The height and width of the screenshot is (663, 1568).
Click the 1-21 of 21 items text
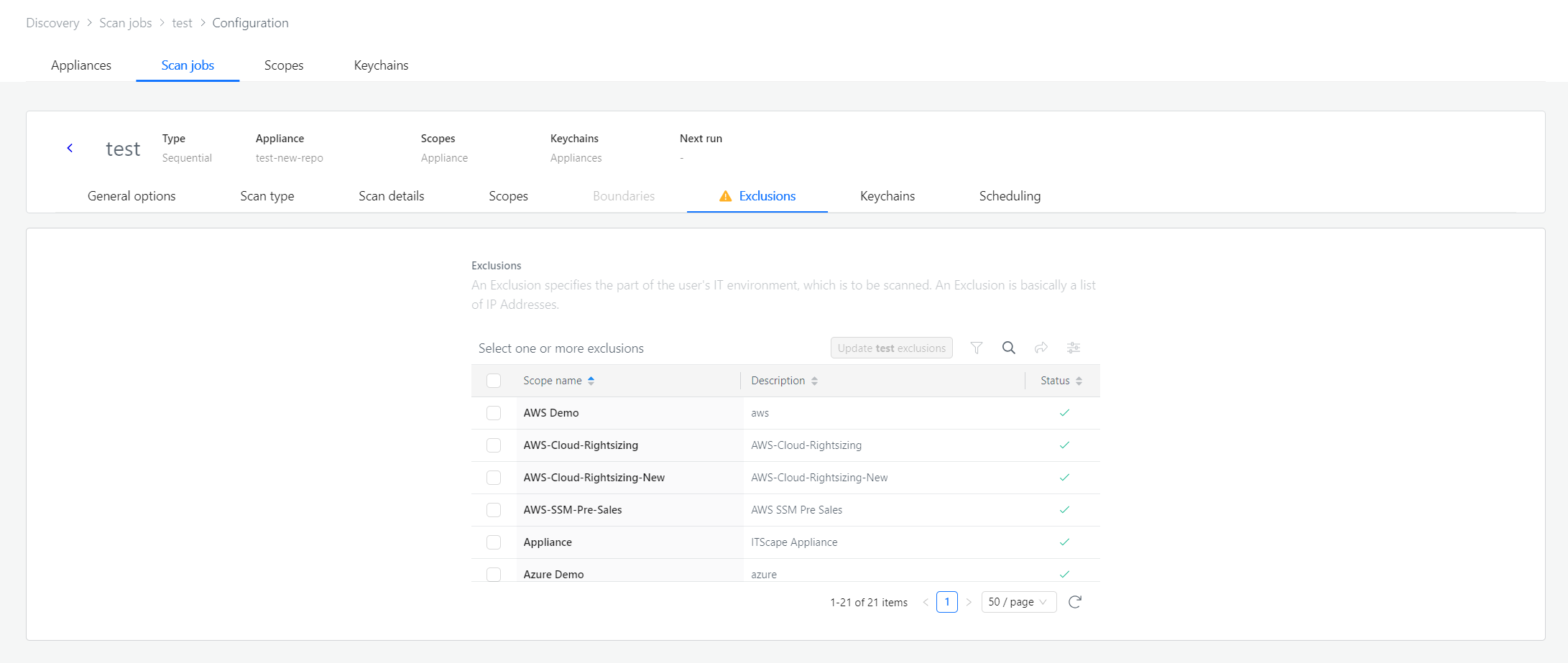point(869,603)
